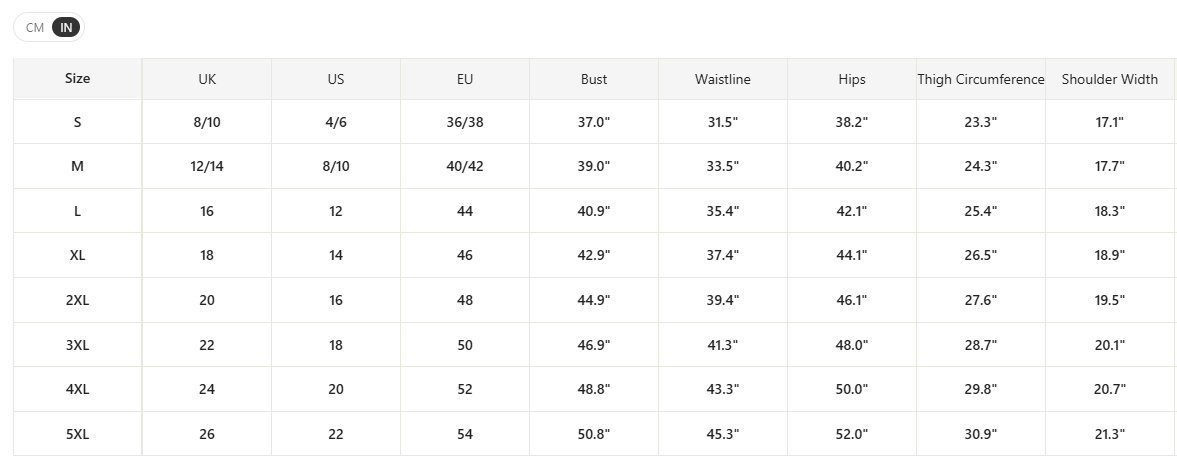
Task: Switch units to CM
Action: 35,28
